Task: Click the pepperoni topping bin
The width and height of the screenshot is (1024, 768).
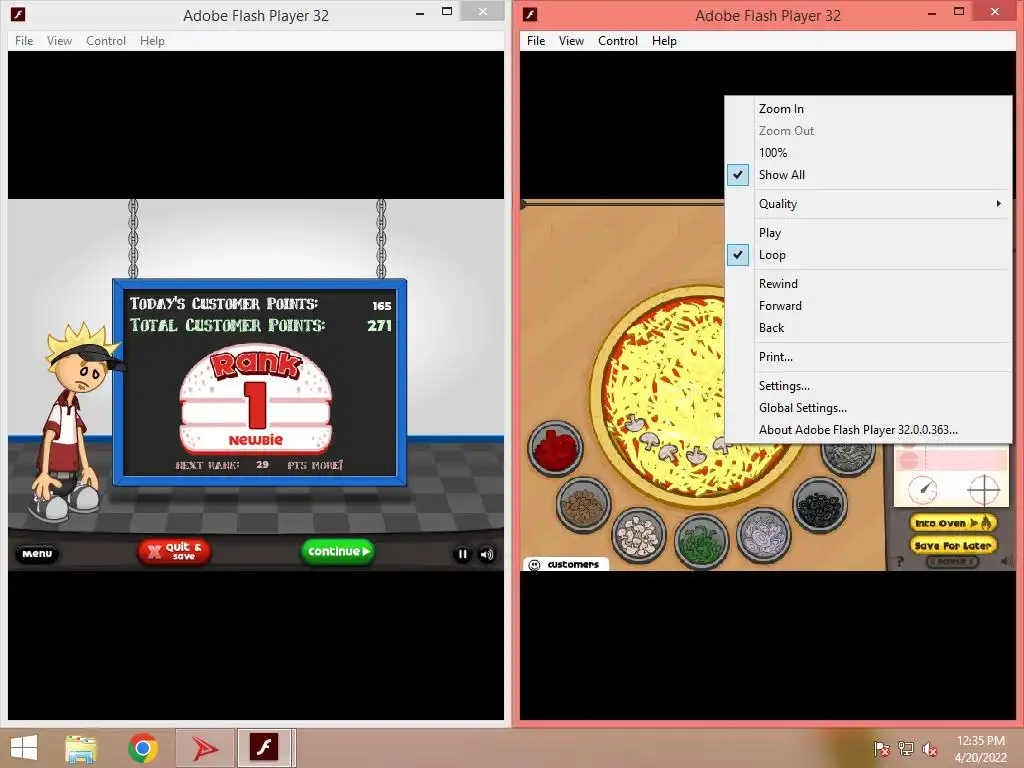Action: pyautogui.click(x=555, y=448)
